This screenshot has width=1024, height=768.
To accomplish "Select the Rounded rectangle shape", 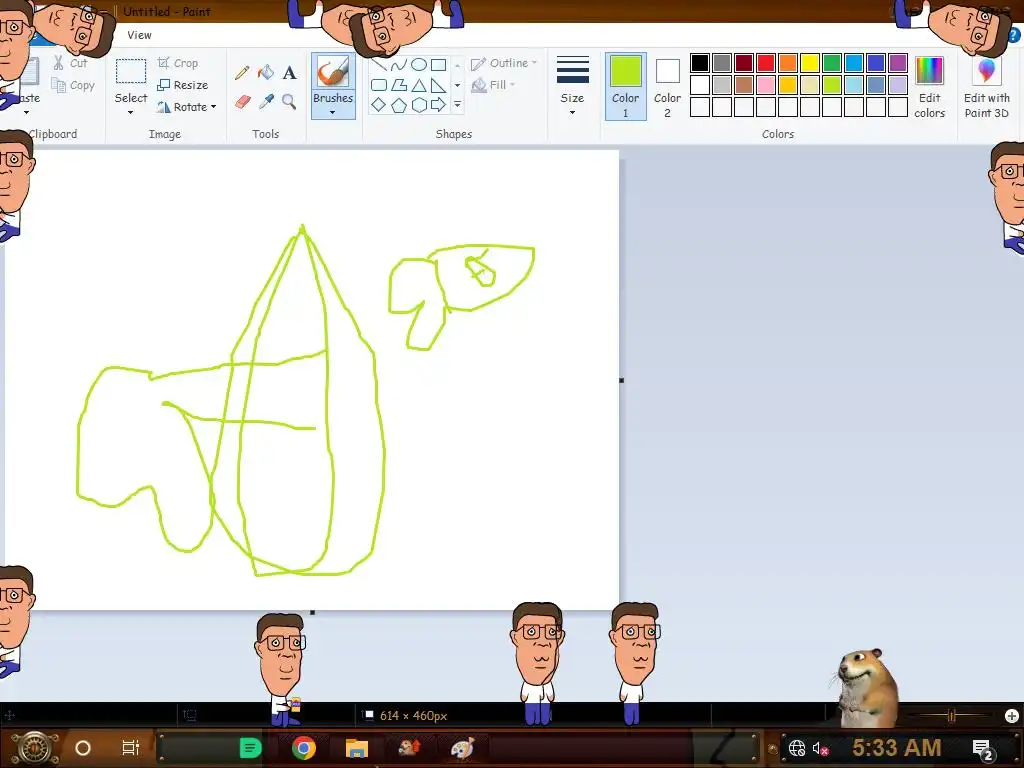I will click(379, 85).
